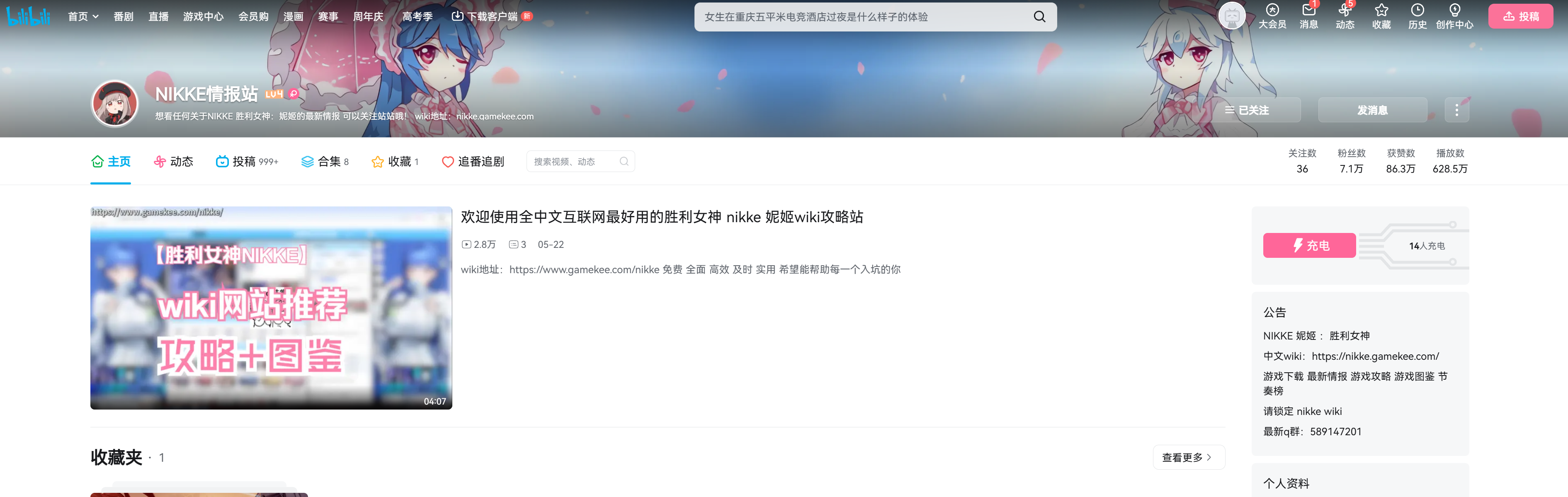Toggle the 已关注 follow button
1568x497 pixels.
pyautogui.click(x=1247, y=110)
